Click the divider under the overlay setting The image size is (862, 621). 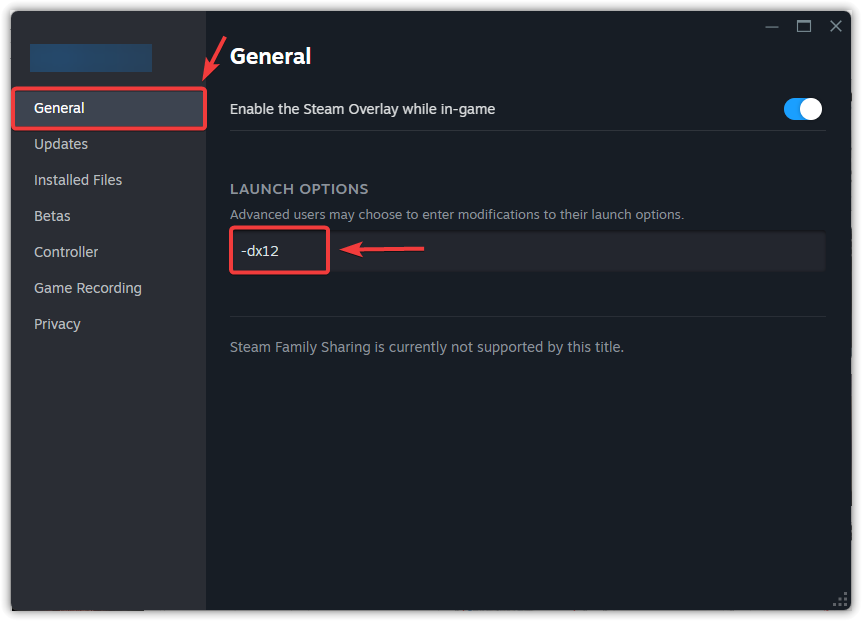[x=527, y=133]
